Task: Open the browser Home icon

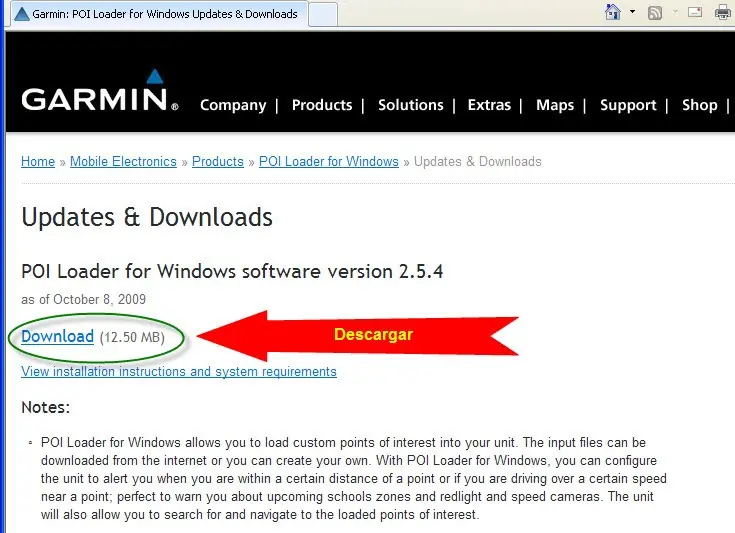Action: coord(613,12)
